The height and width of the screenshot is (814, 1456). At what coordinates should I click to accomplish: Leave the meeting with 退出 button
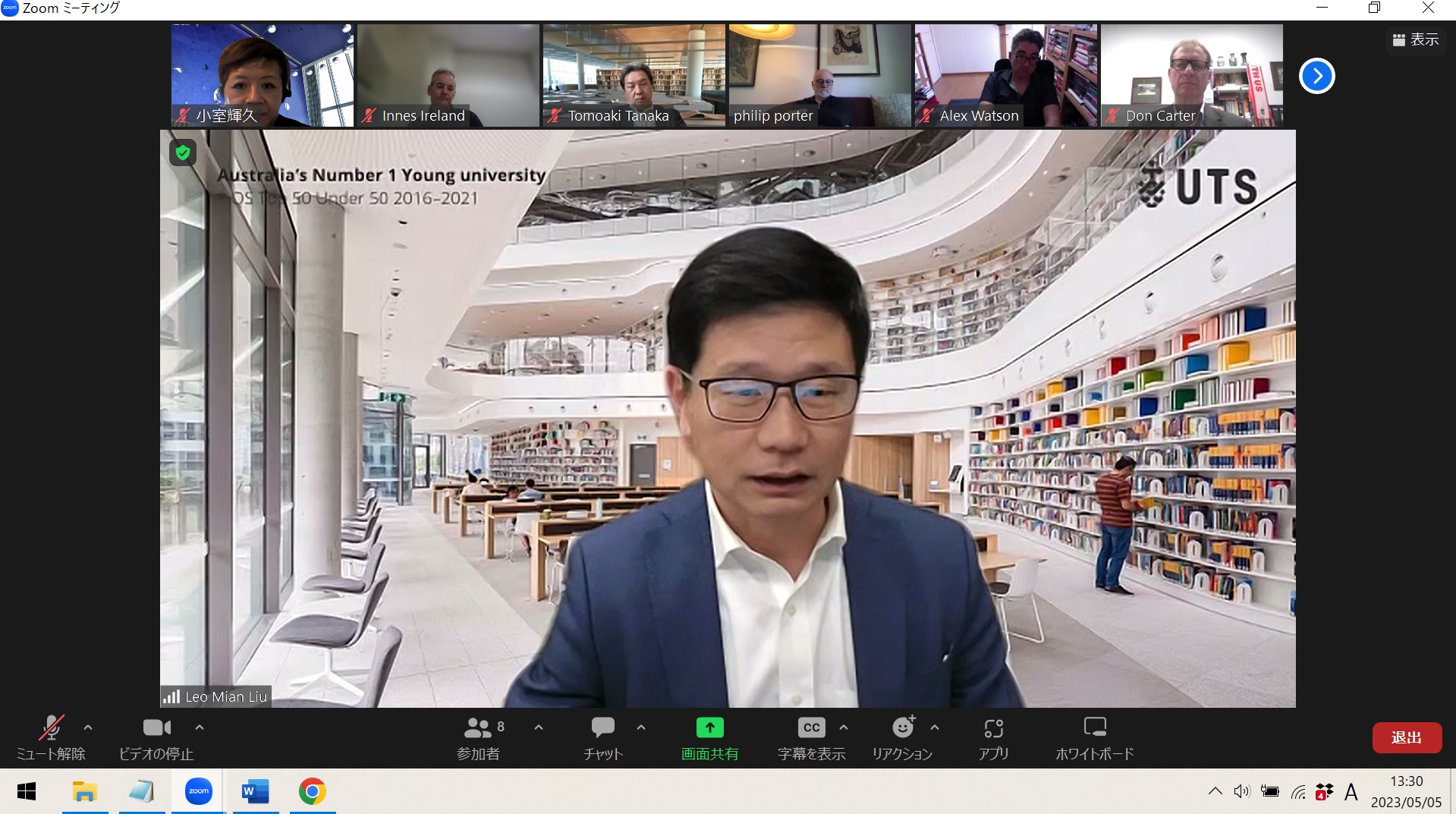point(1406,737)
